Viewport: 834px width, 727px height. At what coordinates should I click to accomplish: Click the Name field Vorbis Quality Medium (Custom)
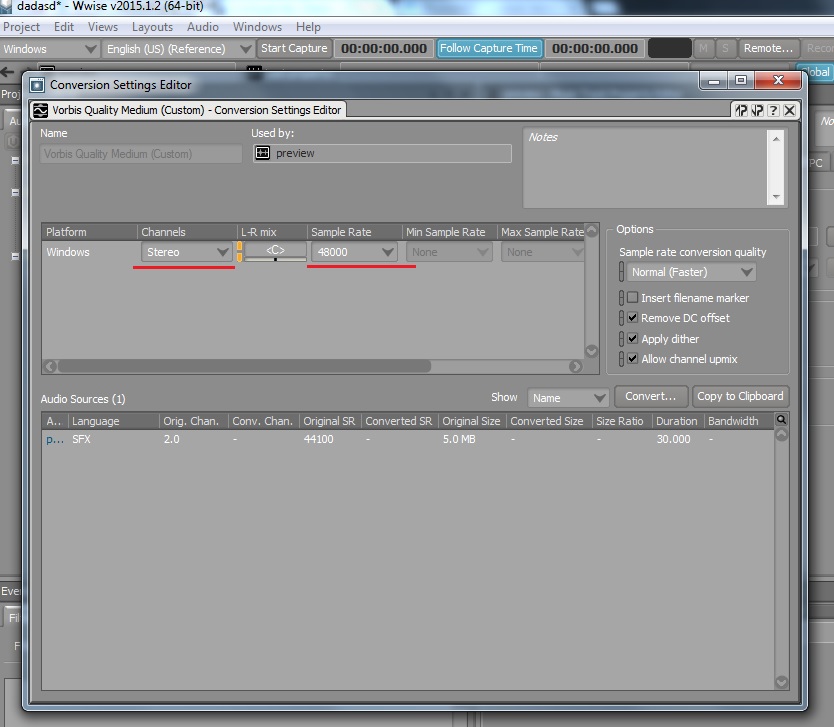point(141,154)
